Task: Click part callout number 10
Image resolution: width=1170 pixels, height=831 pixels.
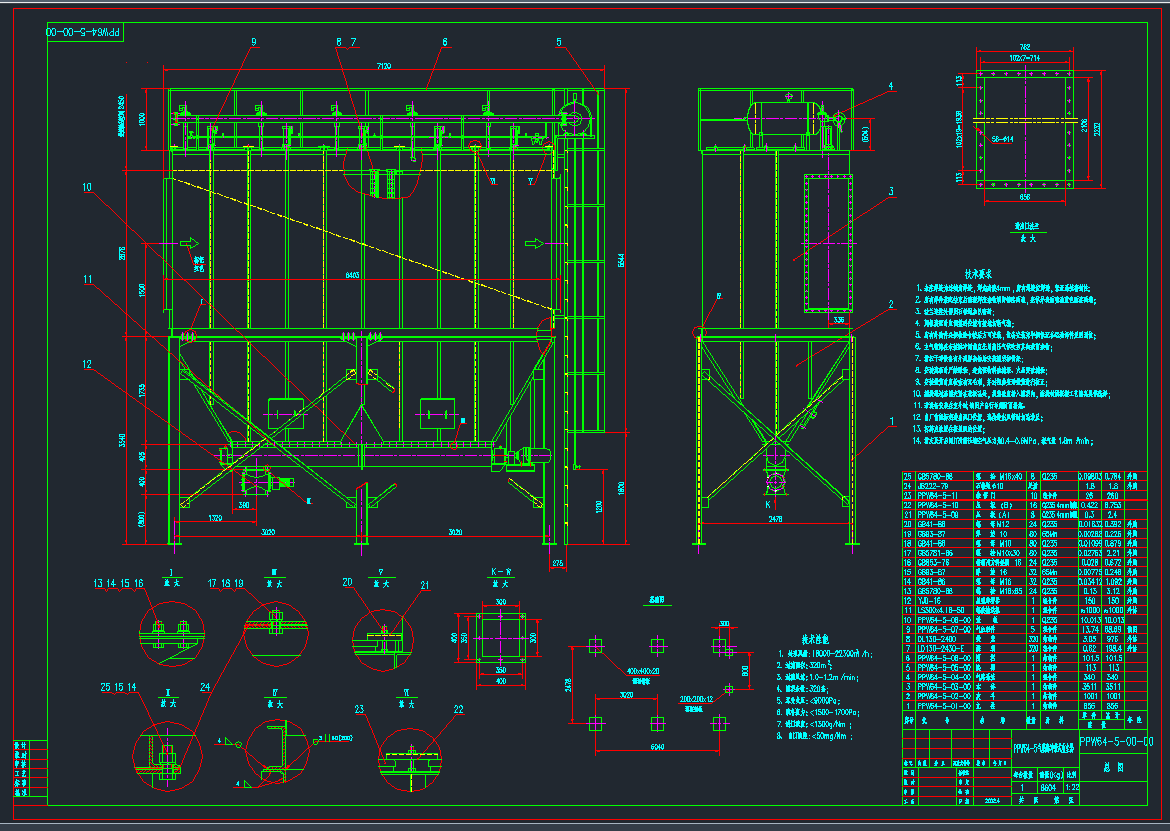Action: (87, 187)
